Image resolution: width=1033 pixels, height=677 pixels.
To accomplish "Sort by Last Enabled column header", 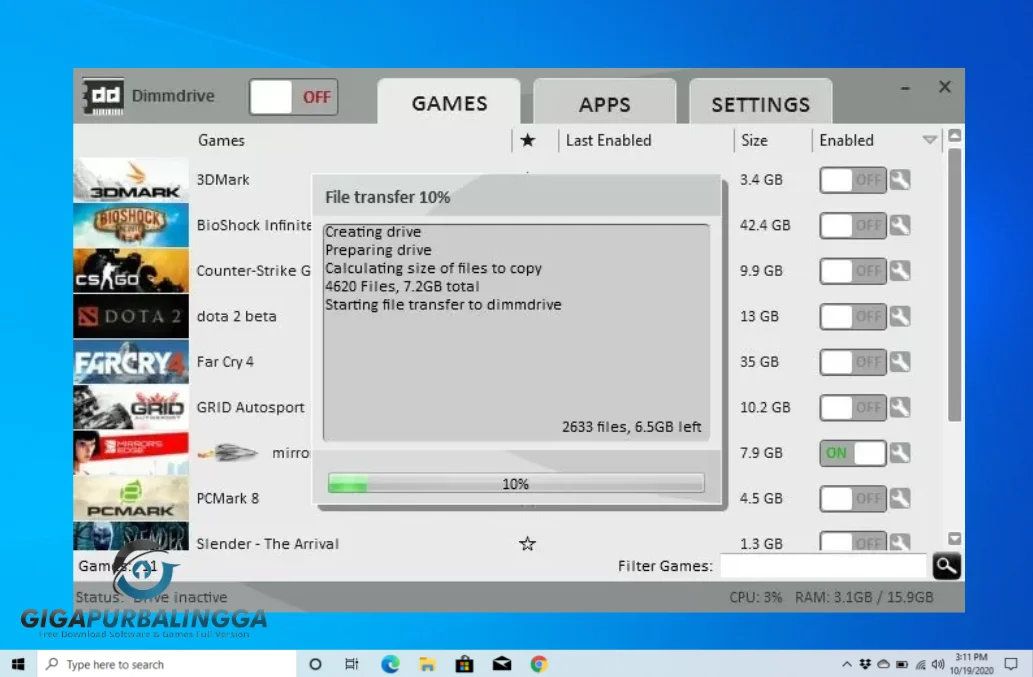I will click(x=609, y=140).
